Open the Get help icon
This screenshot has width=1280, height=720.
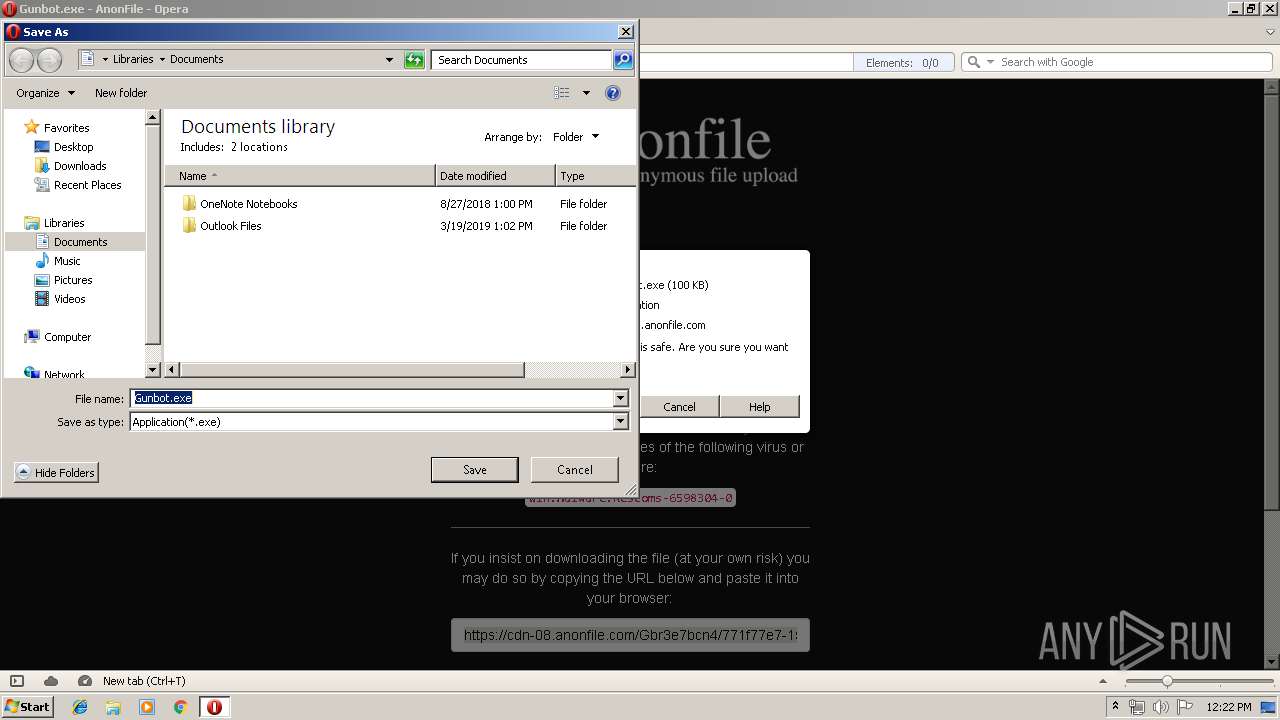613,93
